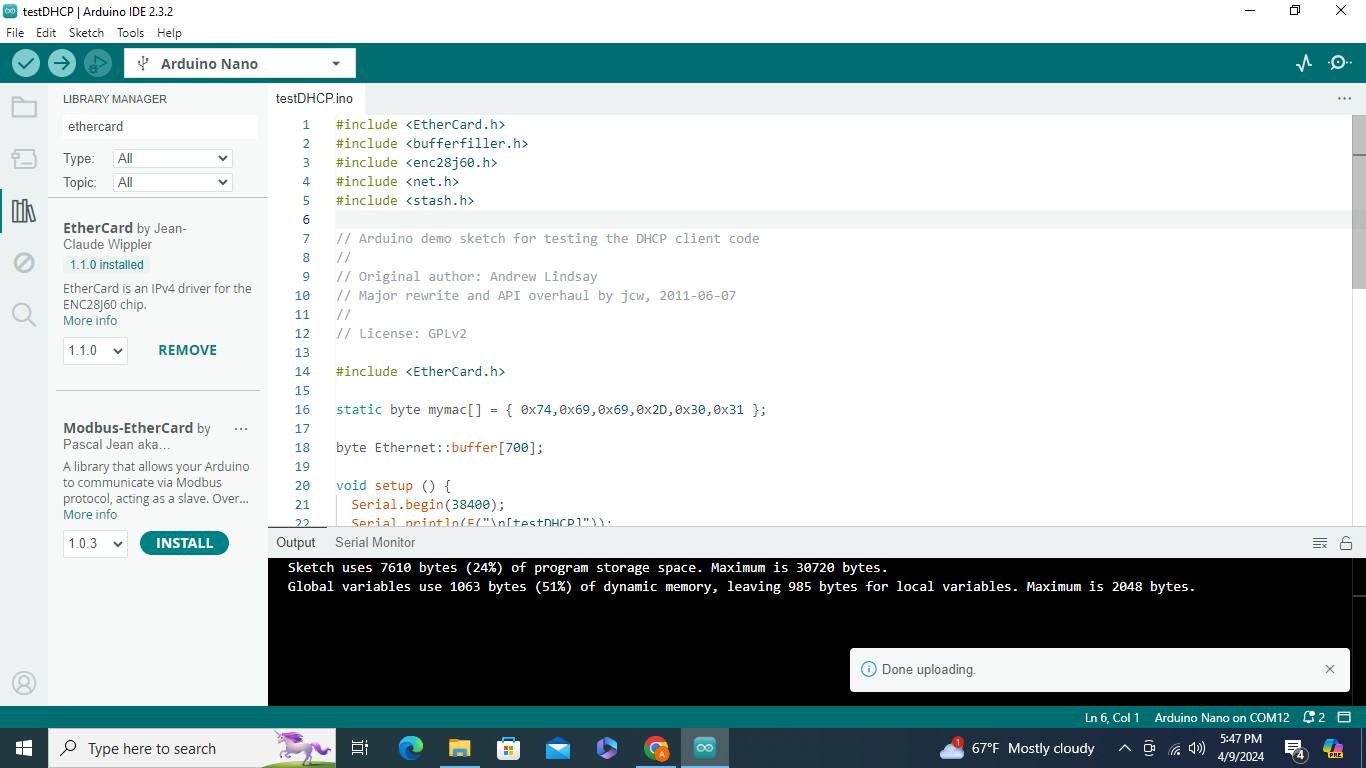1366x768 pixels.
Task: Open Modbus-EtherCard three-dots options
Action: (x=241, y=428)
